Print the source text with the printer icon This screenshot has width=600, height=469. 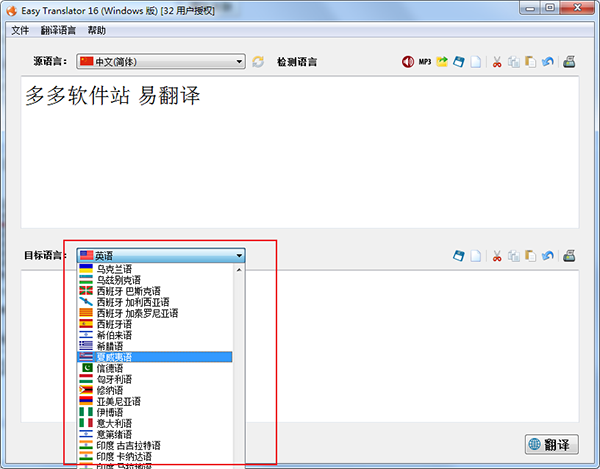(x=569, y=62)
